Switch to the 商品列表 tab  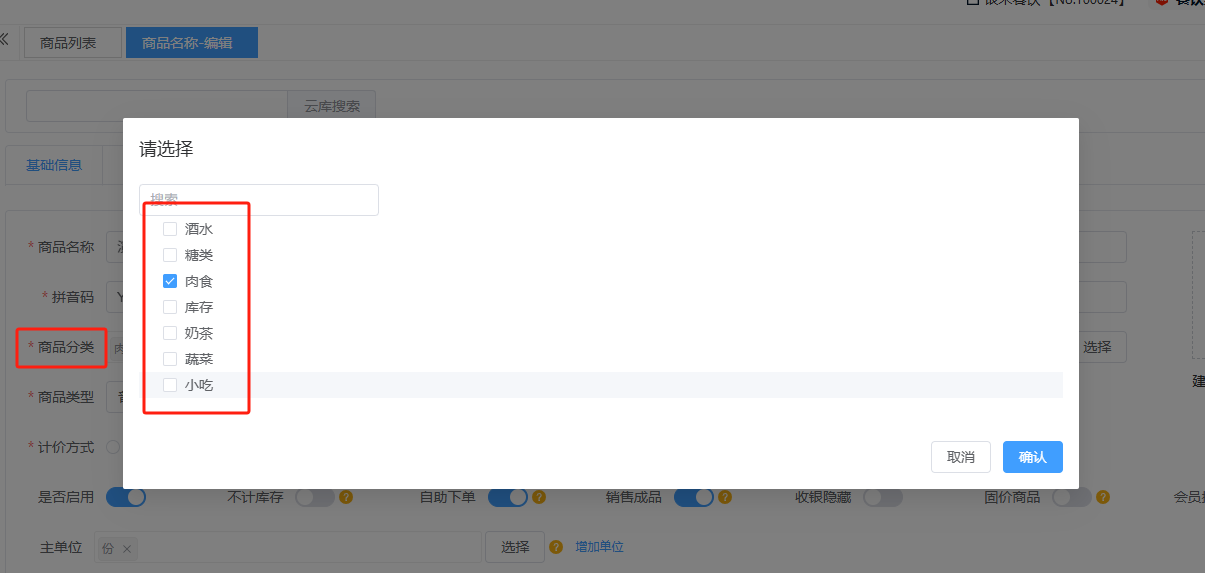[x=68, y=43]
